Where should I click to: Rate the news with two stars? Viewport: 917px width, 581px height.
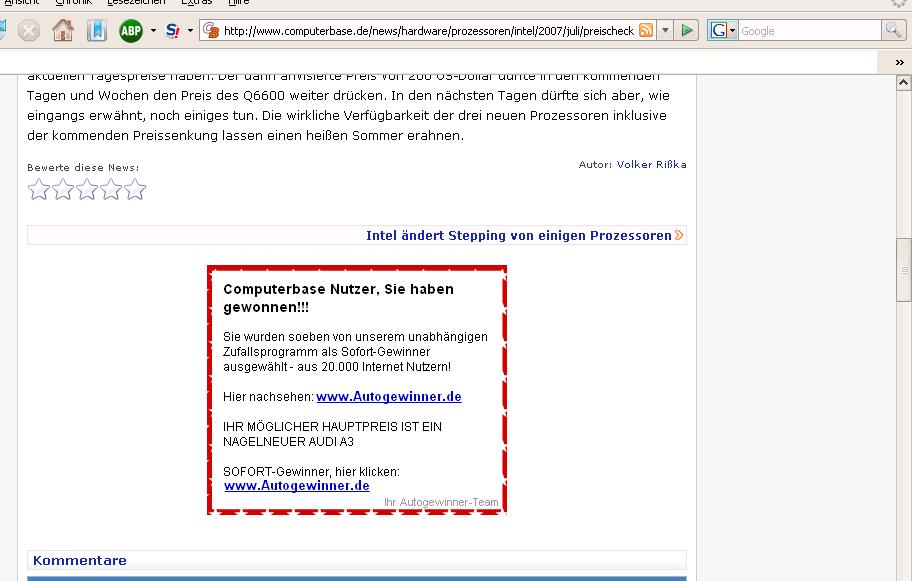click(63, 190)
